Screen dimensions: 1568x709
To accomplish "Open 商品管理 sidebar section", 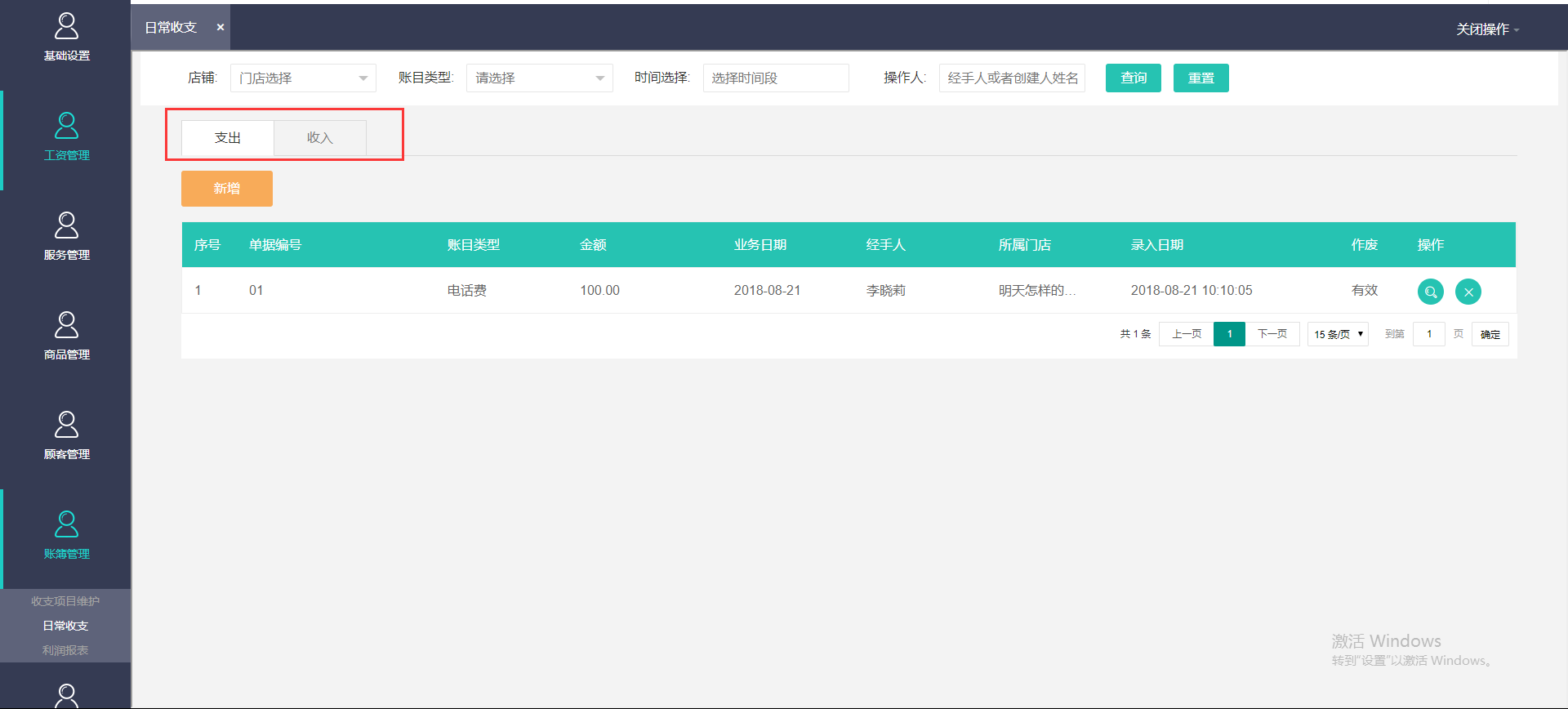I will [66, 337].
